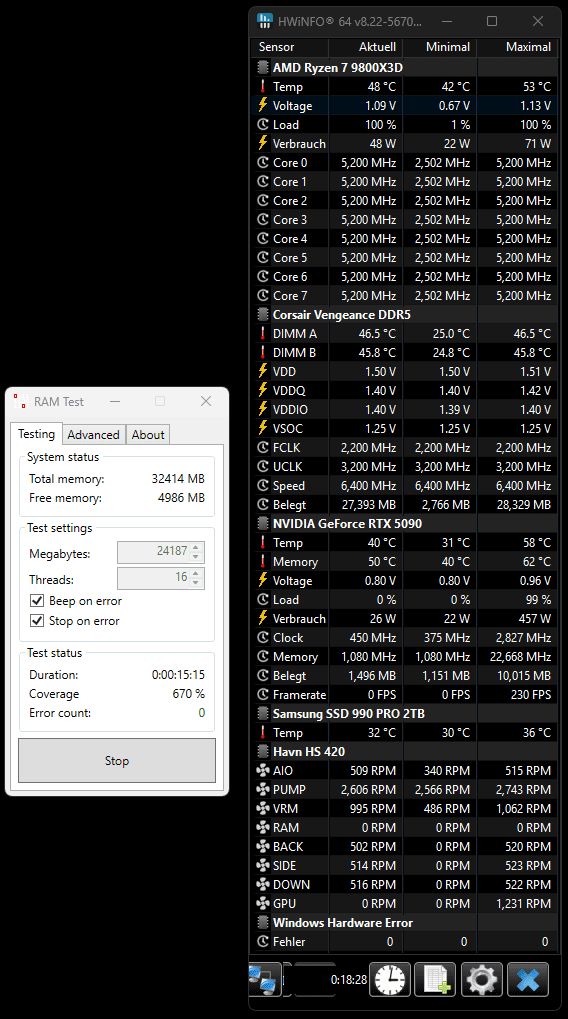
Task: Click the Total memory value 32414 MB
Action: (178, 479)
